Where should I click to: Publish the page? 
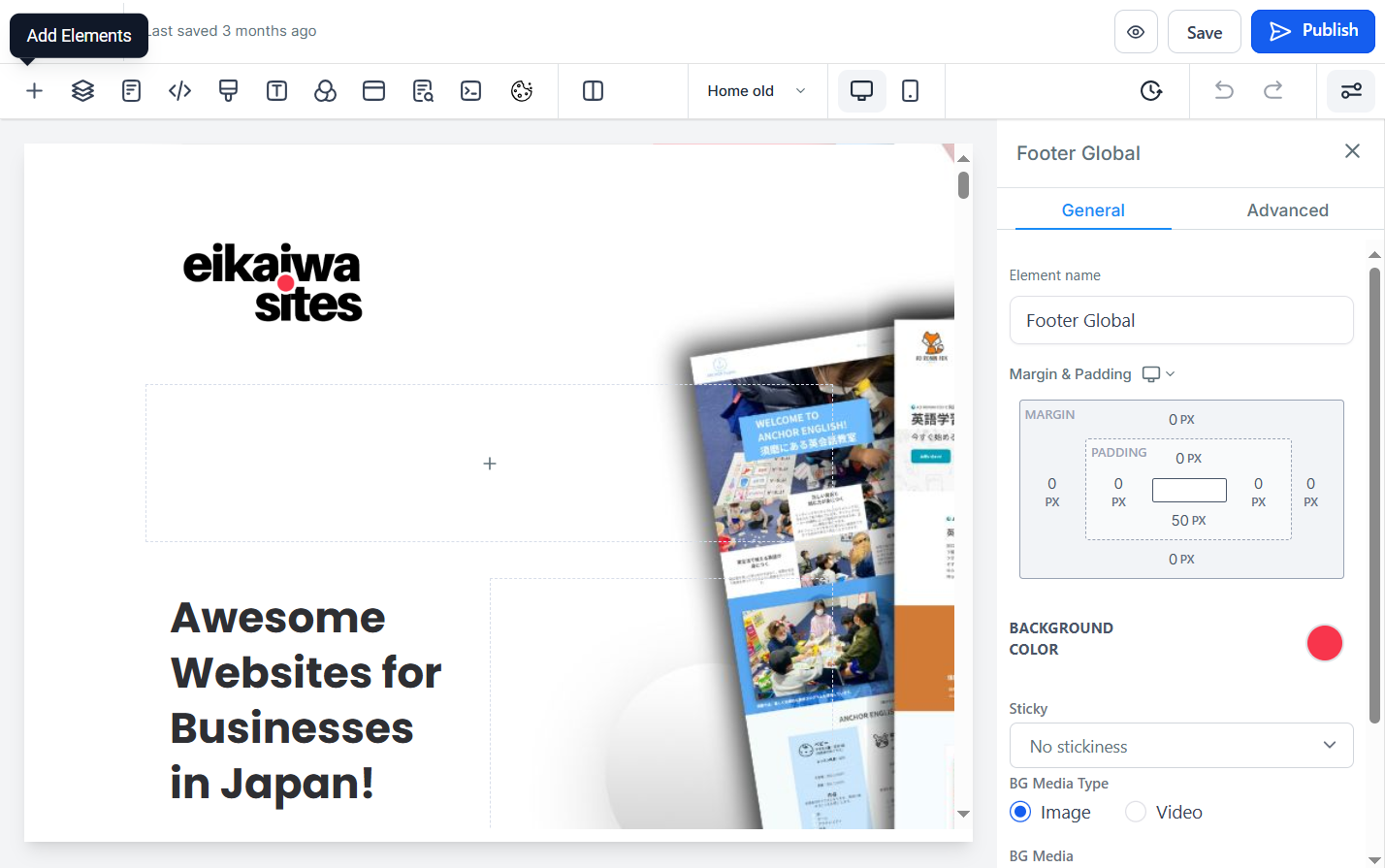click(x=1313, y=32)
